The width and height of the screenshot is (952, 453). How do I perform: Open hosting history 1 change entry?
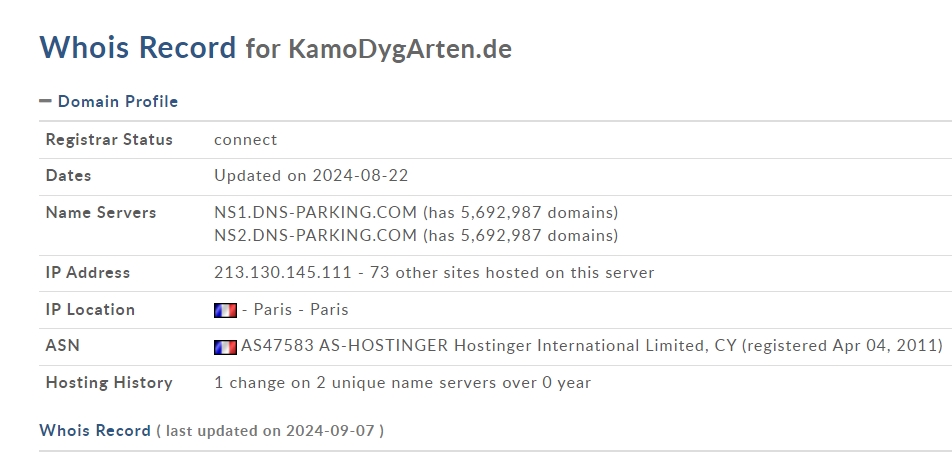pos(402,383)
